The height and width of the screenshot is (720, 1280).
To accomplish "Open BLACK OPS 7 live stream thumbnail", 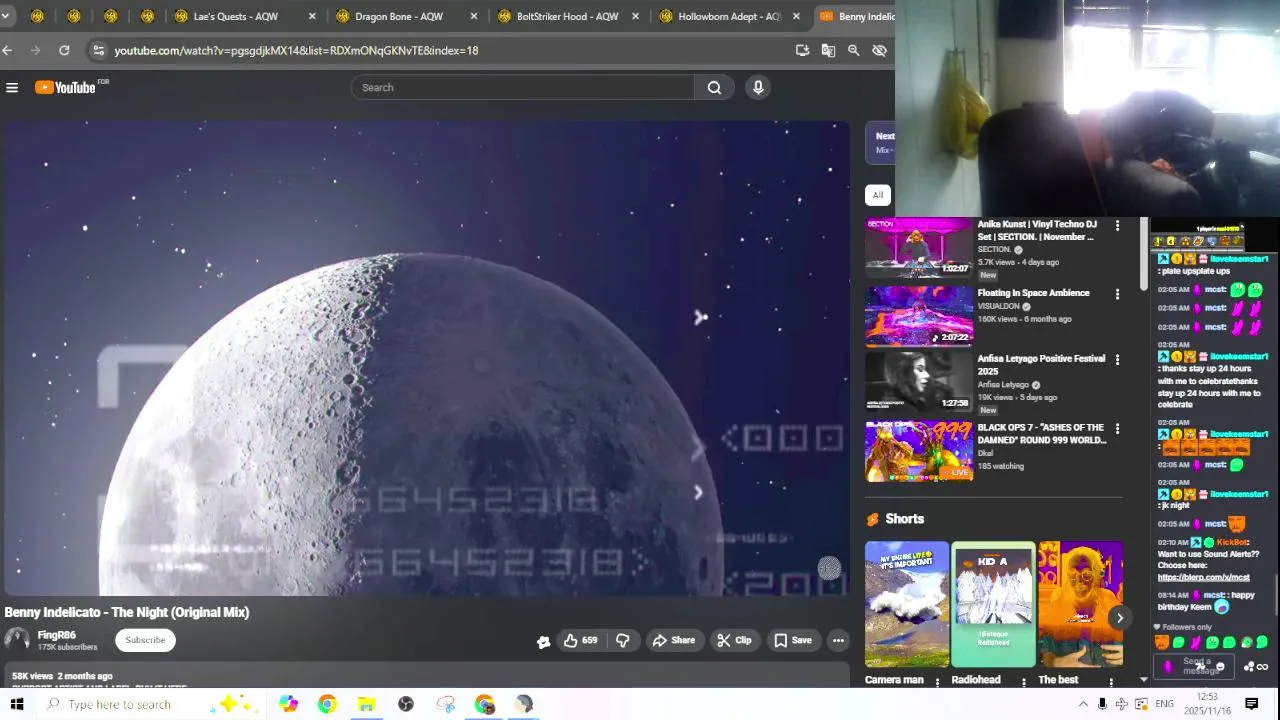I will (x=918, y=451).
